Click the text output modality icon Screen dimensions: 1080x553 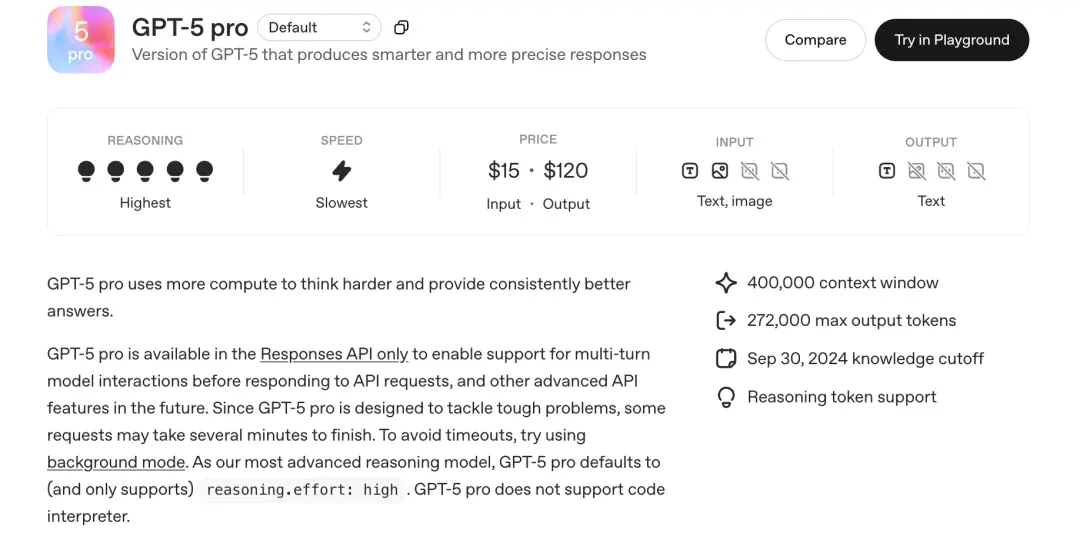click(x=887, y=171)
